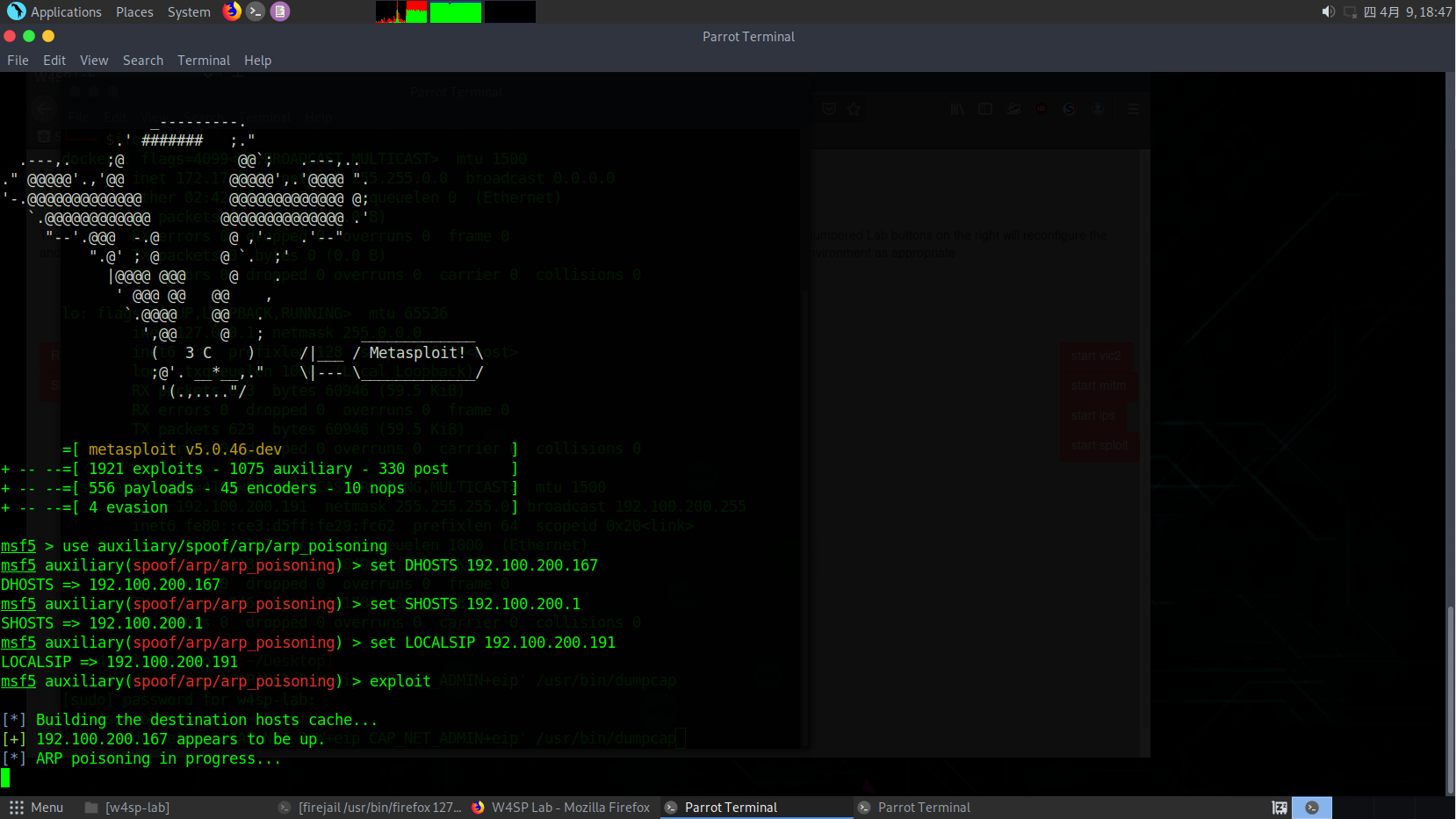
Task: Click workspace switcher terminal thumbnail
Action: [1312, 808]
